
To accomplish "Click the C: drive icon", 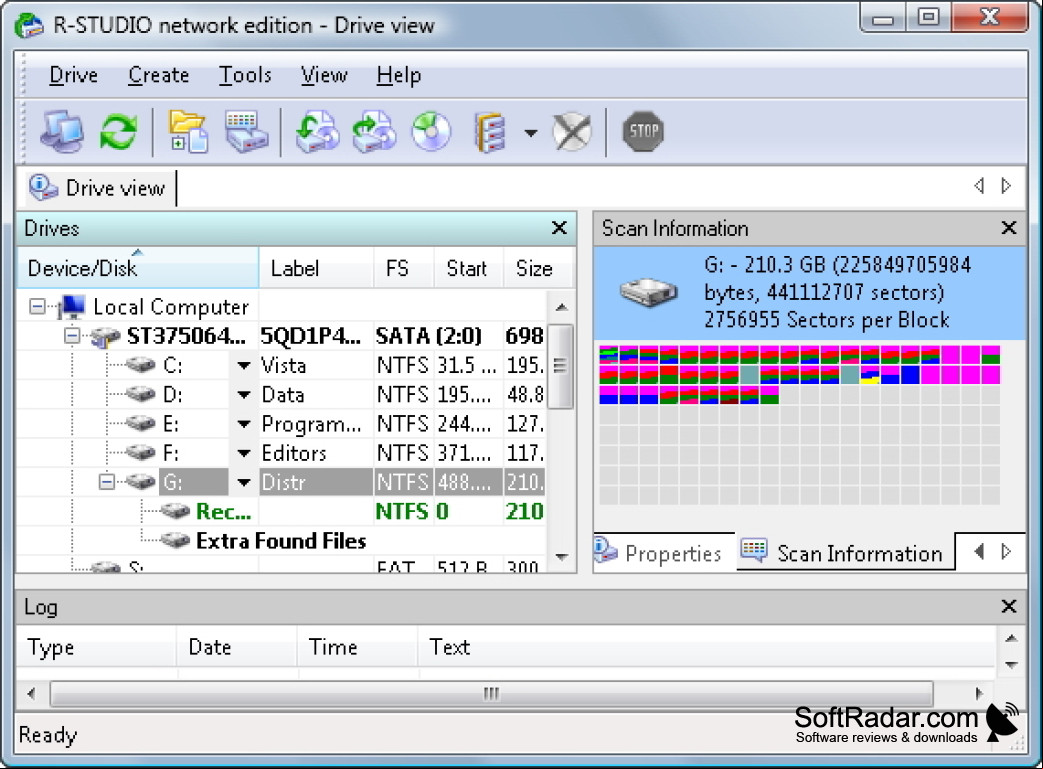I will click(x=140, y=365).
